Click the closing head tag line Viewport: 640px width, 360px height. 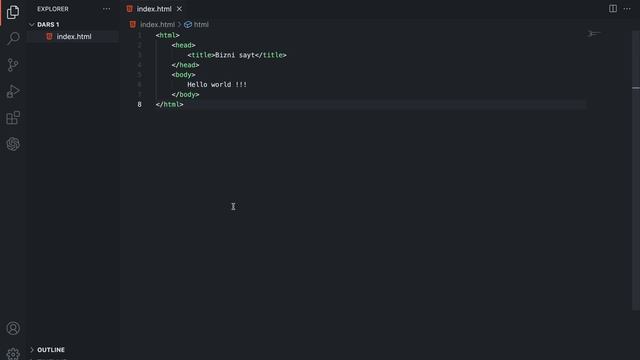pyautogui.click(x=185, y=65)
